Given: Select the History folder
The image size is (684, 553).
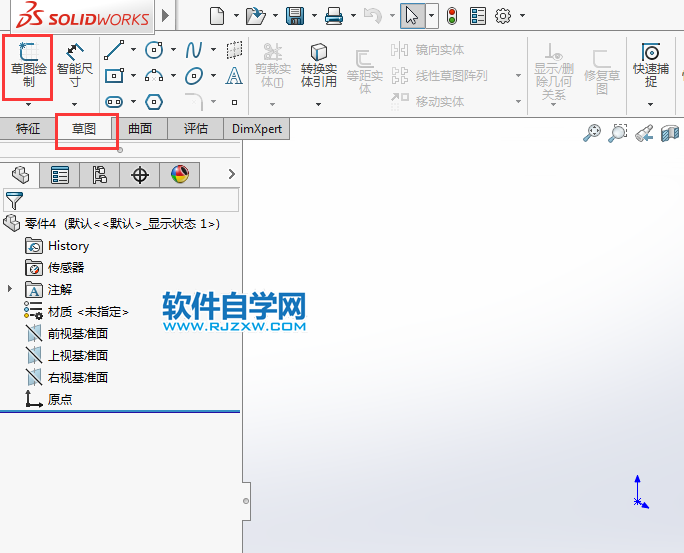Looking at the screenshot, I should tap(57, 246).
